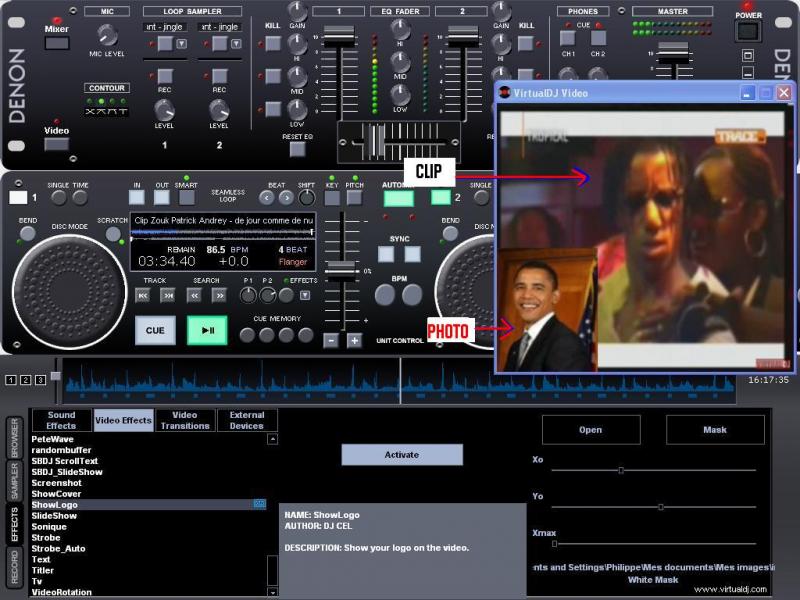Switch to Video Effects tab
Image resolution: width=800 pixels, height=600 pixels.
[x=123, y=420]
